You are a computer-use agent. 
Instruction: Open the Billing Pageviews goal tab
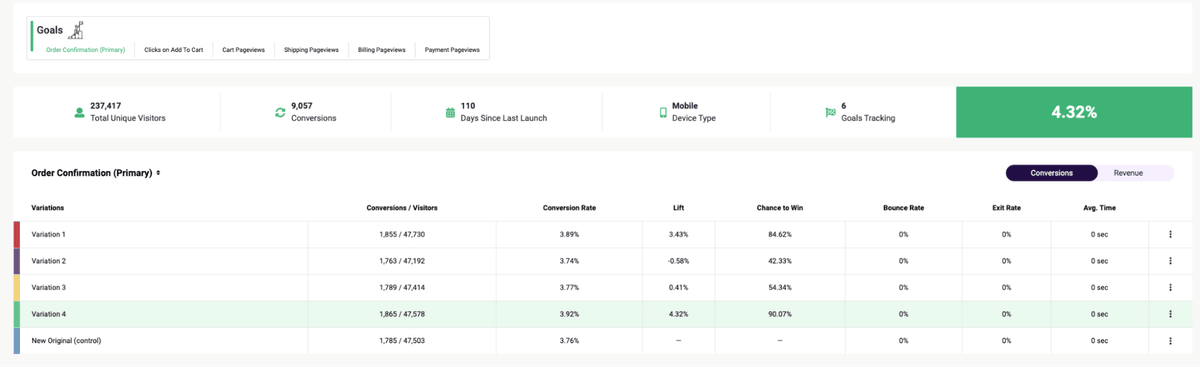click(x=382, y=49)
